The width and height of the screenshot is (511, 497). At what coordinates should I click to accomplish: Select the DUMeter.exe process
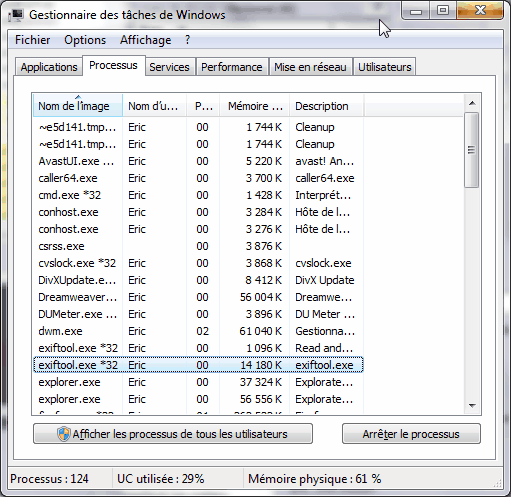(198, 314)
